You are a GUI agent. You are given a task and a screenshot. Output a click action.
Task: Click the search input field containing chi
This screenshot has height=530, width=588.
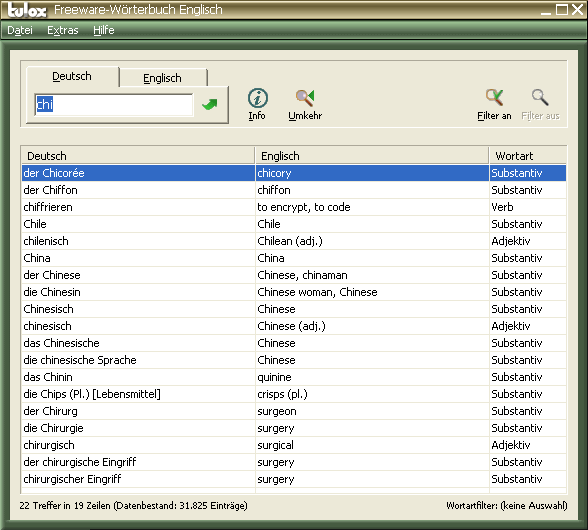click(114, 105)
